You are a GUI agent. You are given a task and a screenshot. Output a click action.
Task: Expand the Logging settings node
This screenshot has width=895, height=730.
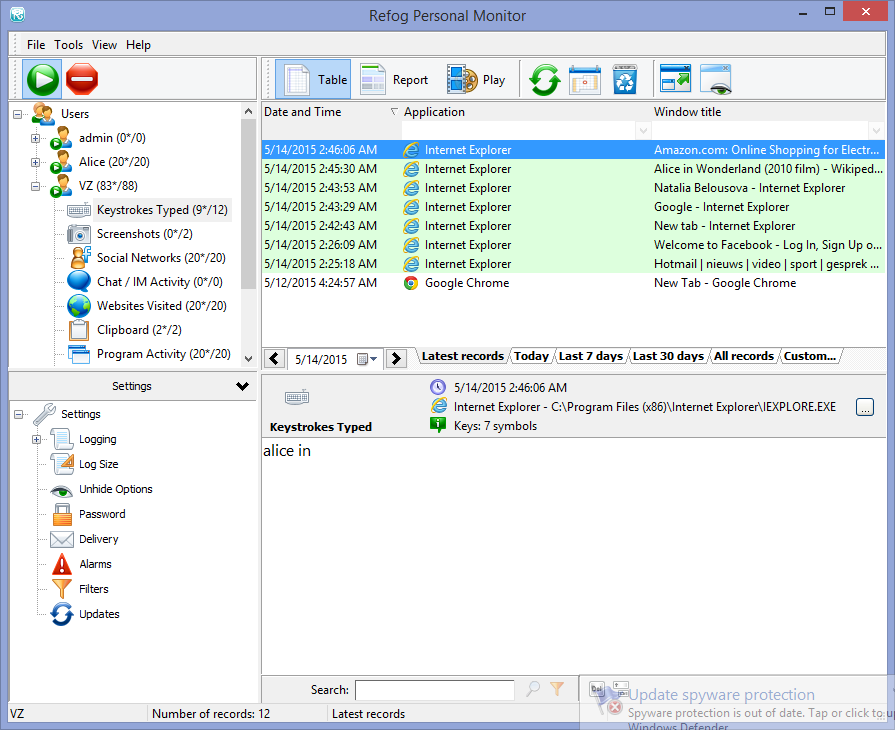coord(37,439)
